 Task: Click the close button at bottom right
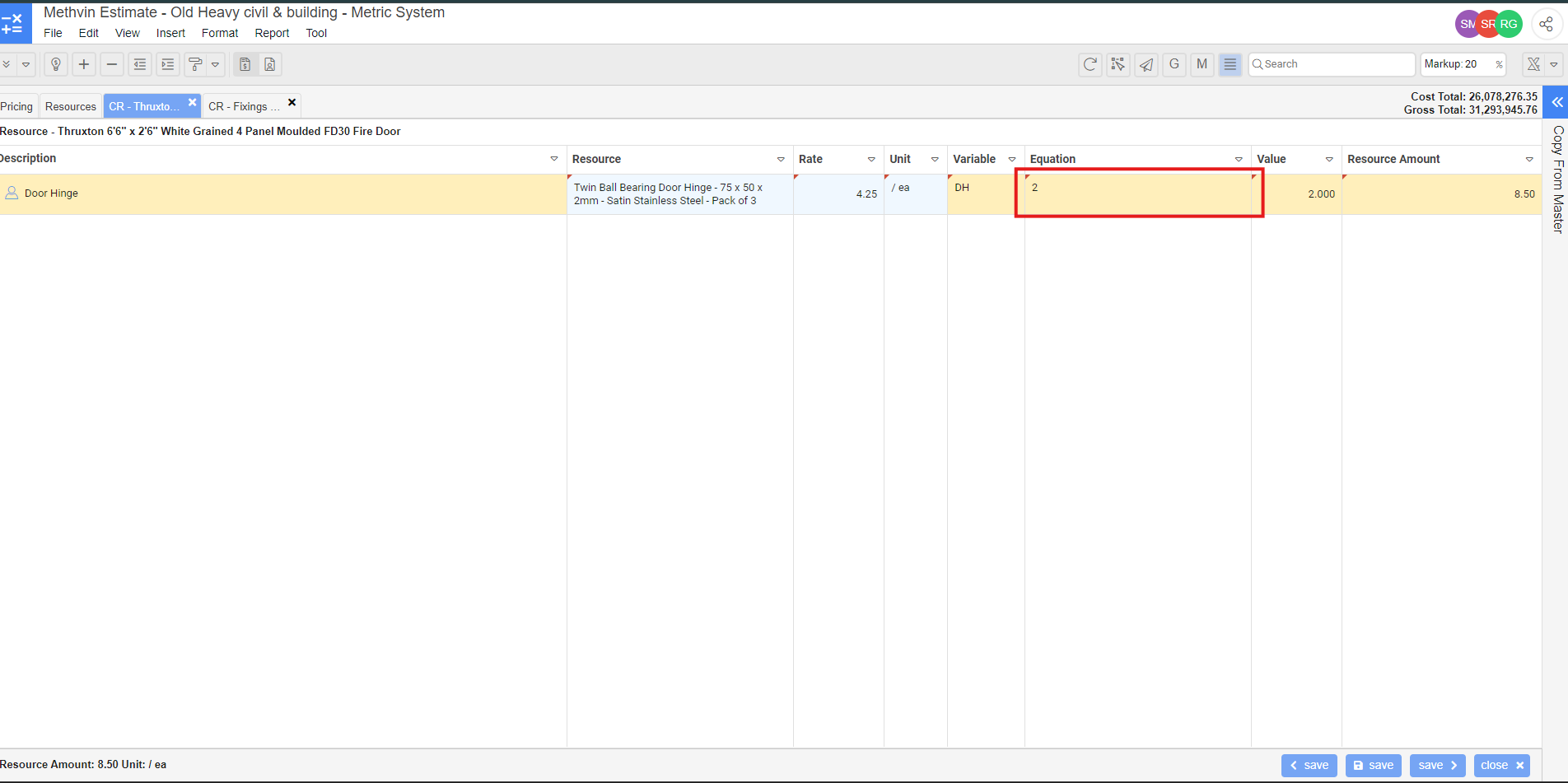click(1501, 765)
